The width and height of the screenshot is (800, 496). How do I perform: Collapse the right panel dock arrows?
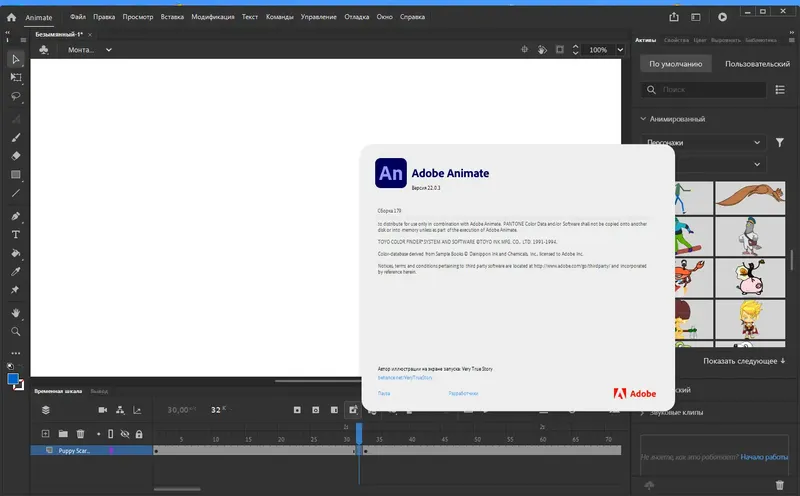(x=792, y=32)
